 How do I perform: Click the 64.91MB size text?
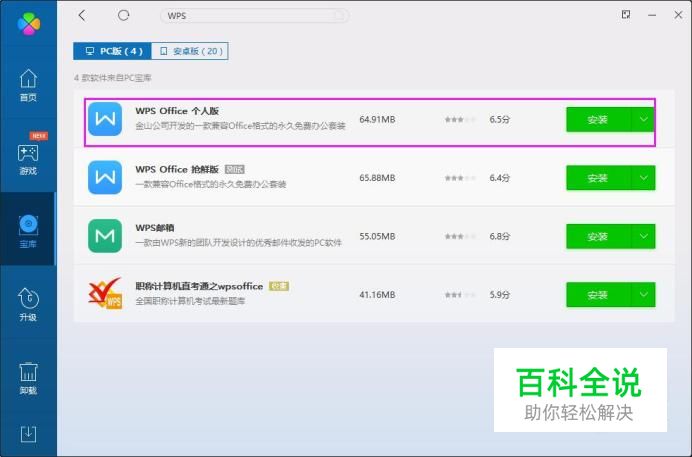pyautogui.click(x=377, y=120)
